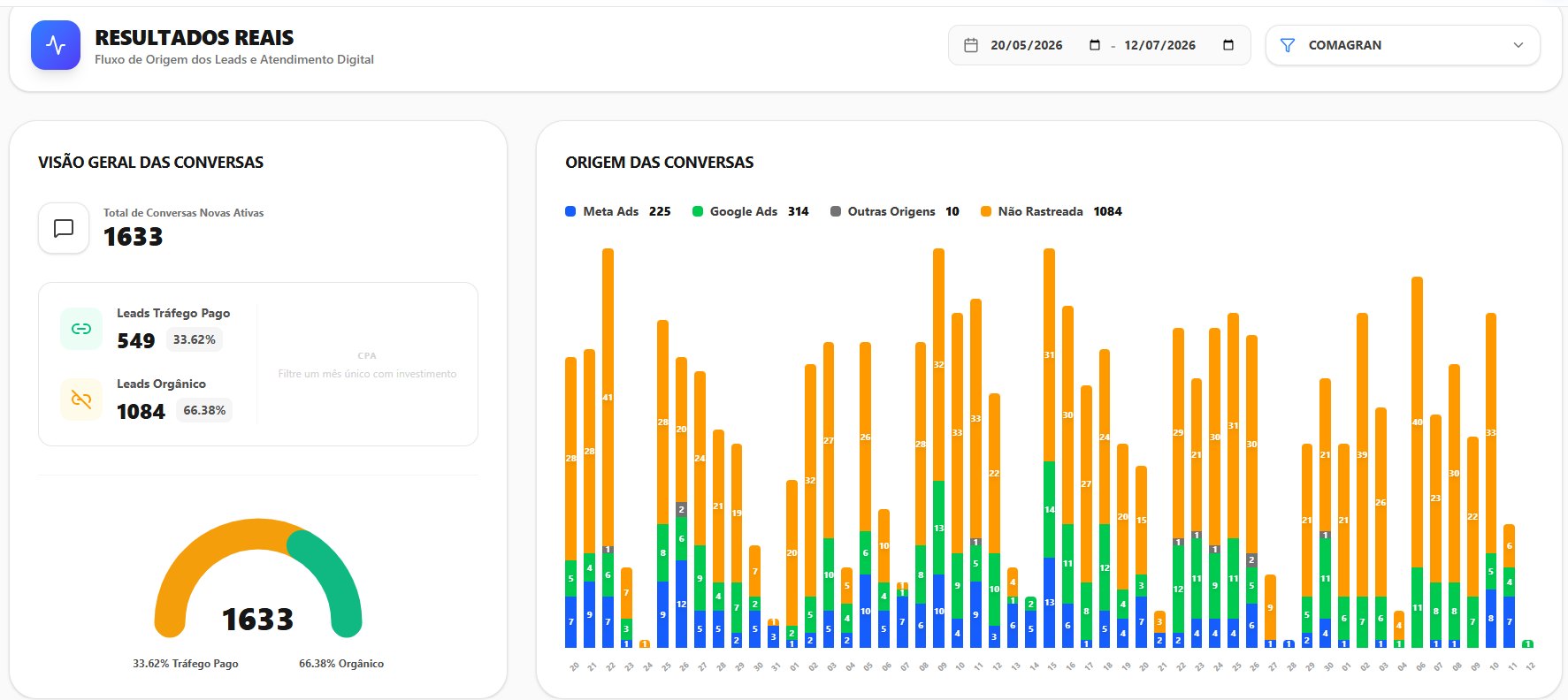Click the 549 Leads Tráfego Pago value
The image size is (1568, 700).
(136, 341)
